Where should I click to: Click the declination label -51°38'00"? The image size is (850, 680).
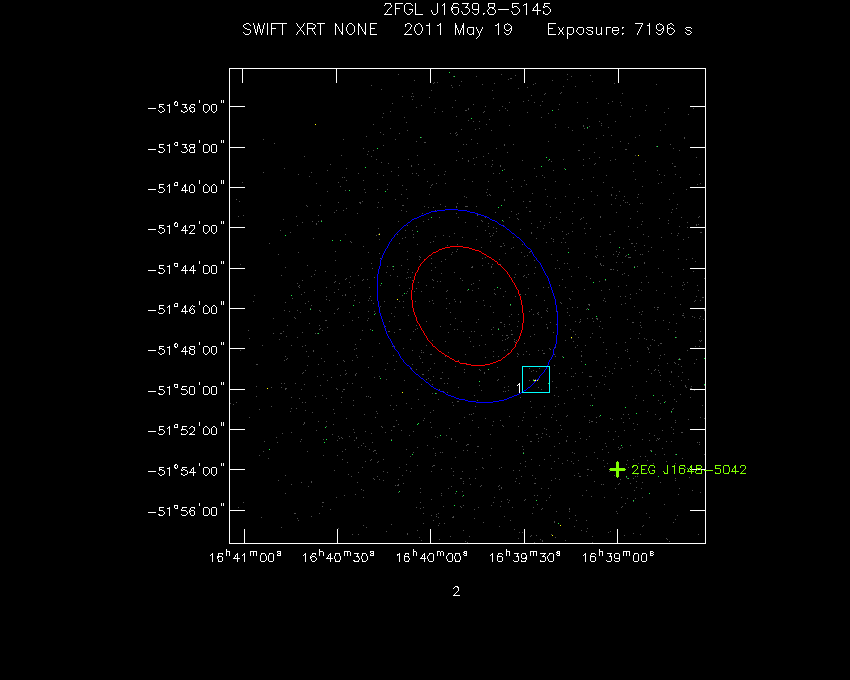pos(186,148)
